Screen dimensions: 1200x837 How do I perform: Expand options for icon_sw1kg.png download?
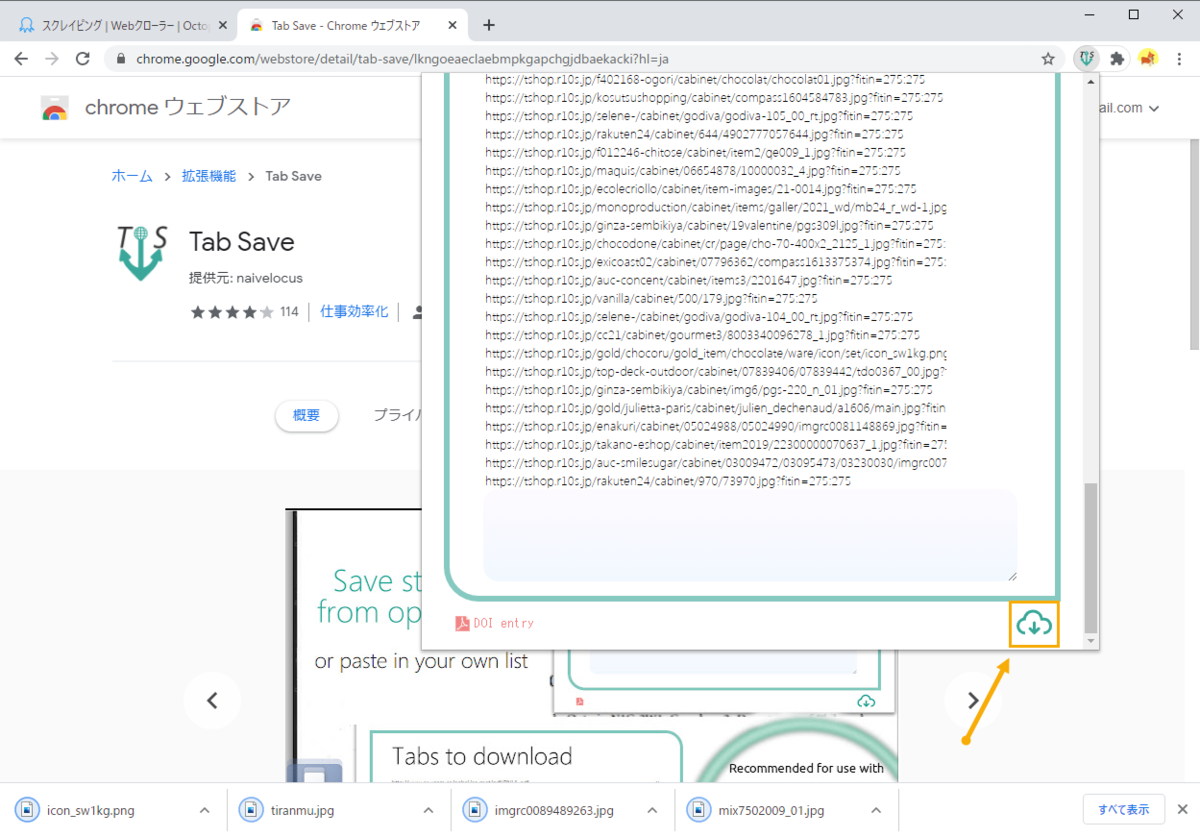(x=204, y=810)
